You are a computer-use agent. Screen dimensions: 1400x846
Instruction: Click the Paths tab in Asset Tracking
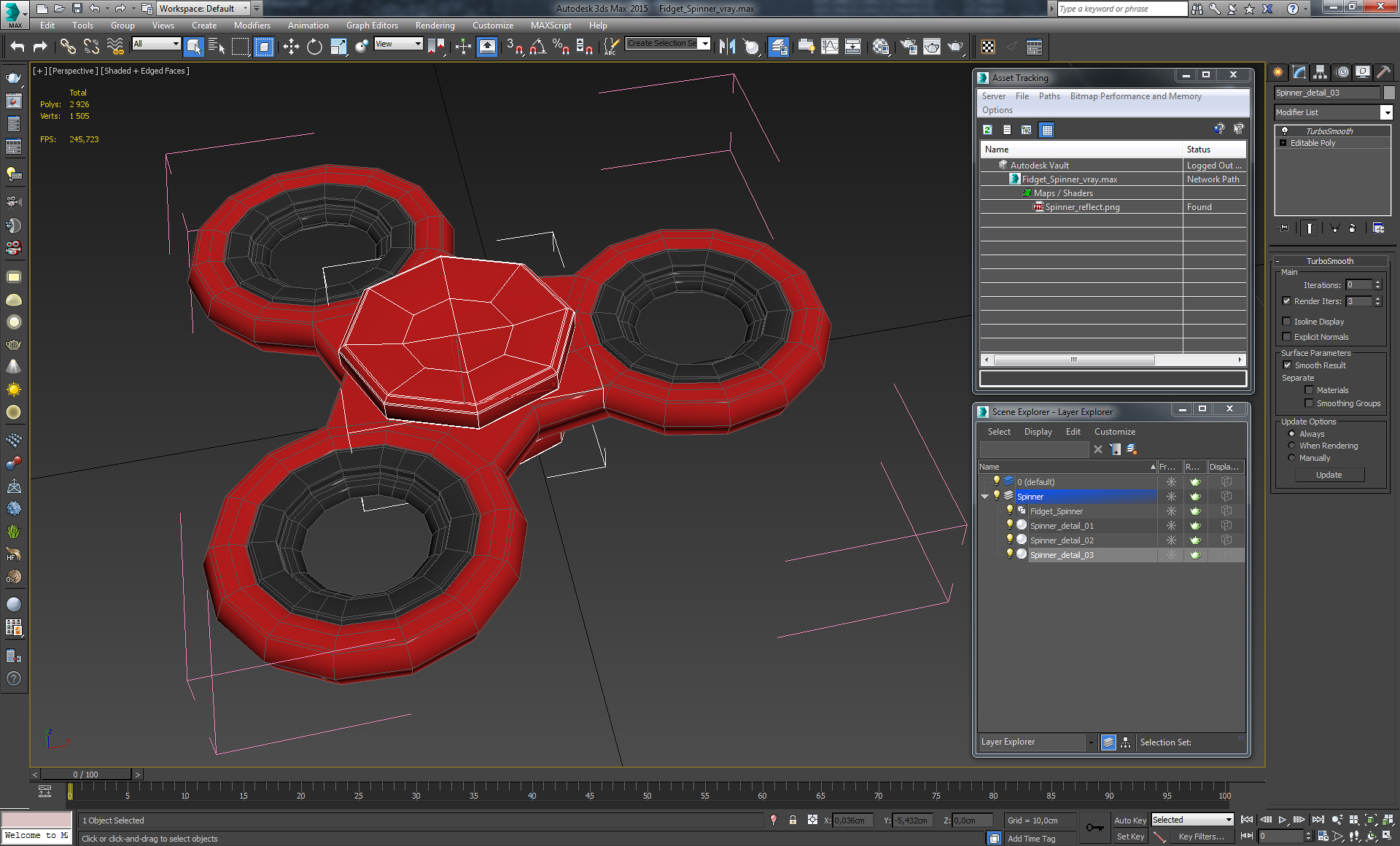tap(1045, 96)
